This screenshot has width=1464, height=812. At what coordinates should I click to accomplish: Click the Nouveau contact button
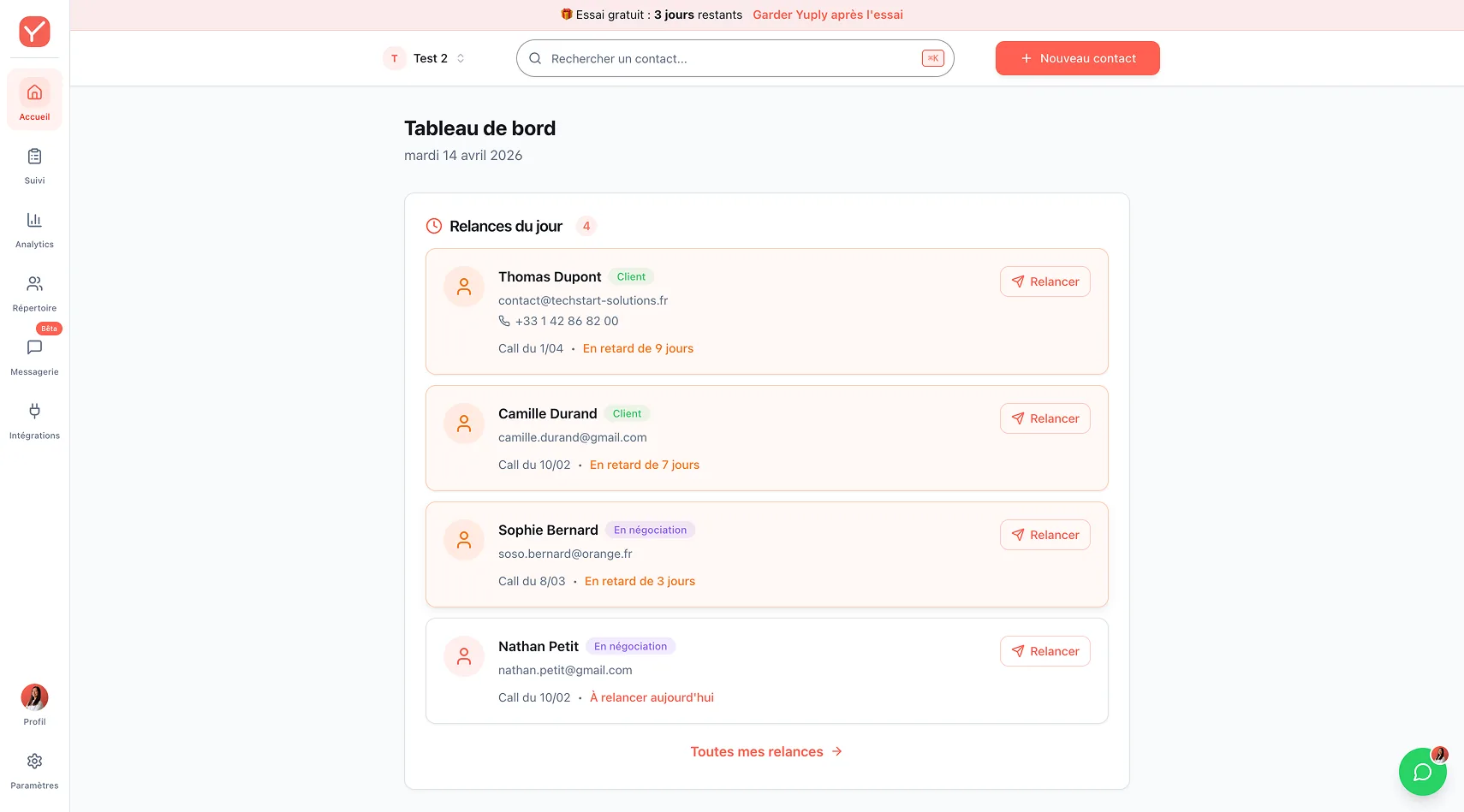(x=1078, y=58)
